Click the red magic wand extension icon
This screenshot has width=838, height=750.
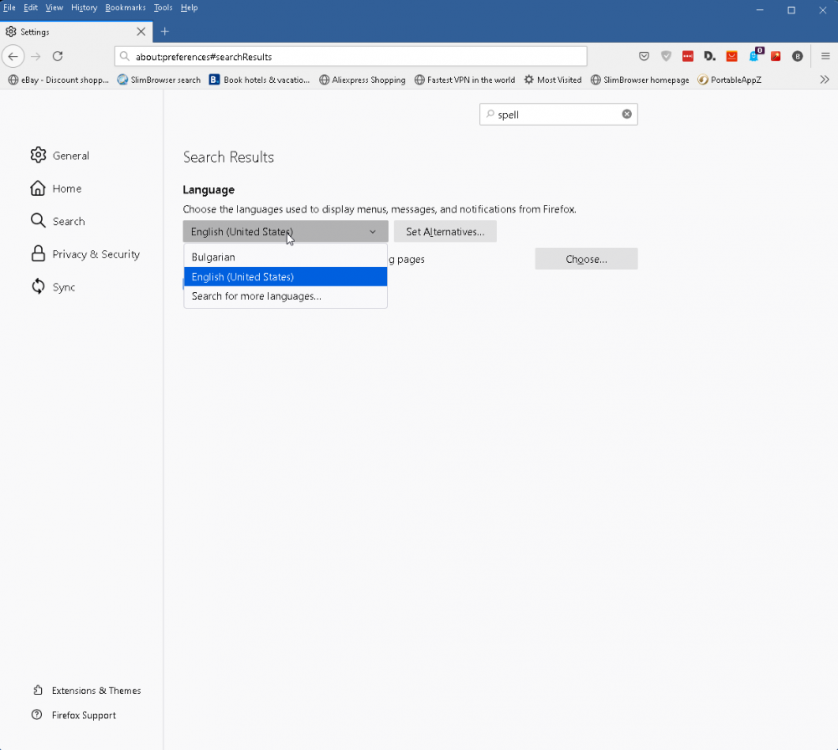point(775,56)
